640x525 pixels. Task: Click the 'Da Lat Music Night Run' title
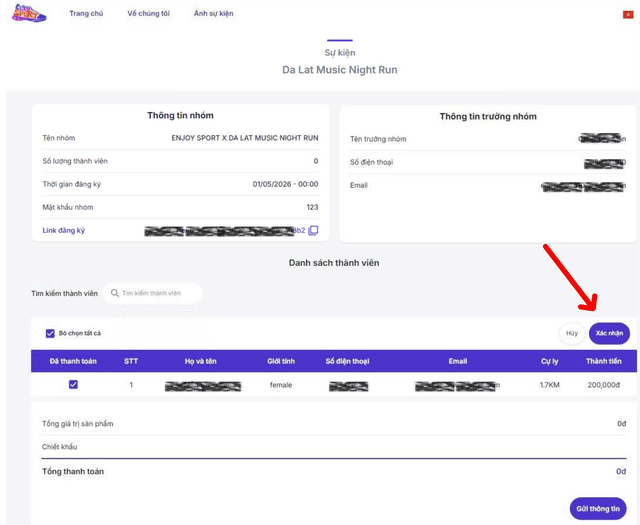(x=339, y=70)
